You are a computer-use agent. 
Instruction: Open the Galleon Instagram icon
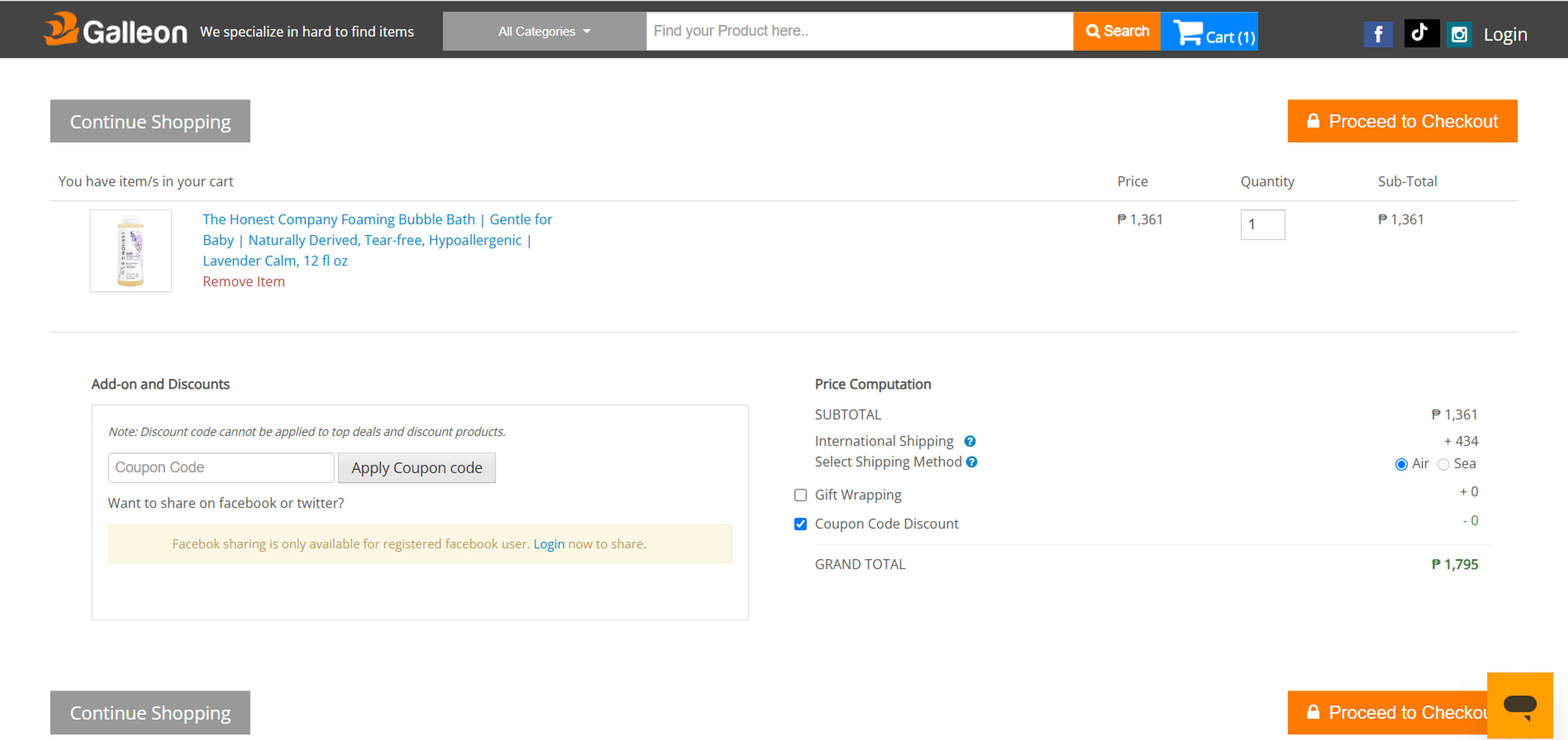[1459, 34]
